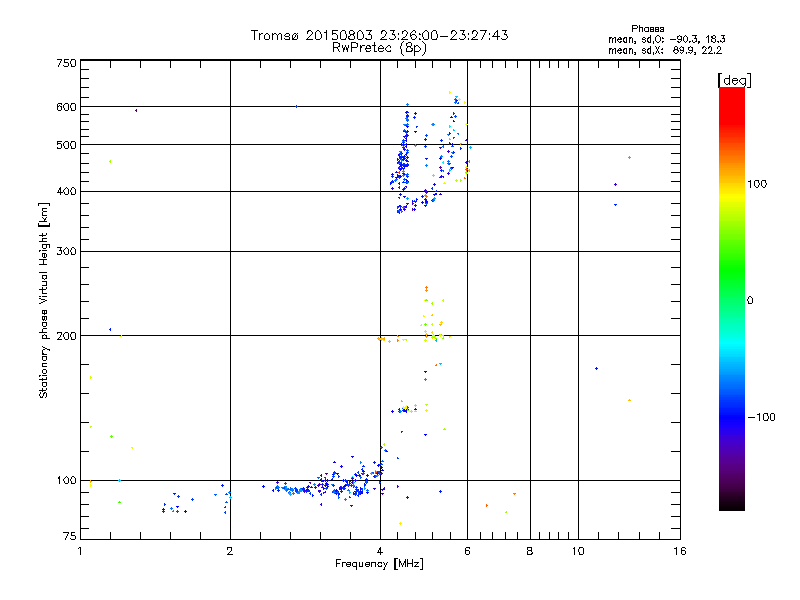Screen dimensions: 800x600
Task: Click the y-axis tick label '500'
Action: pyautogui.click(x=66, y=145)
